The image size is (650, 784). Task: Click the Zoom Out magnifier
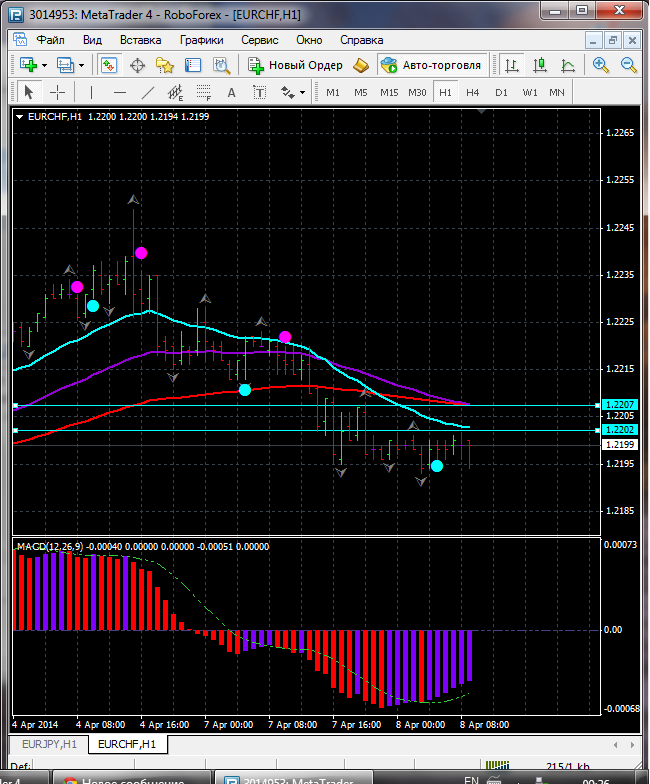click(x=629, y=65)
